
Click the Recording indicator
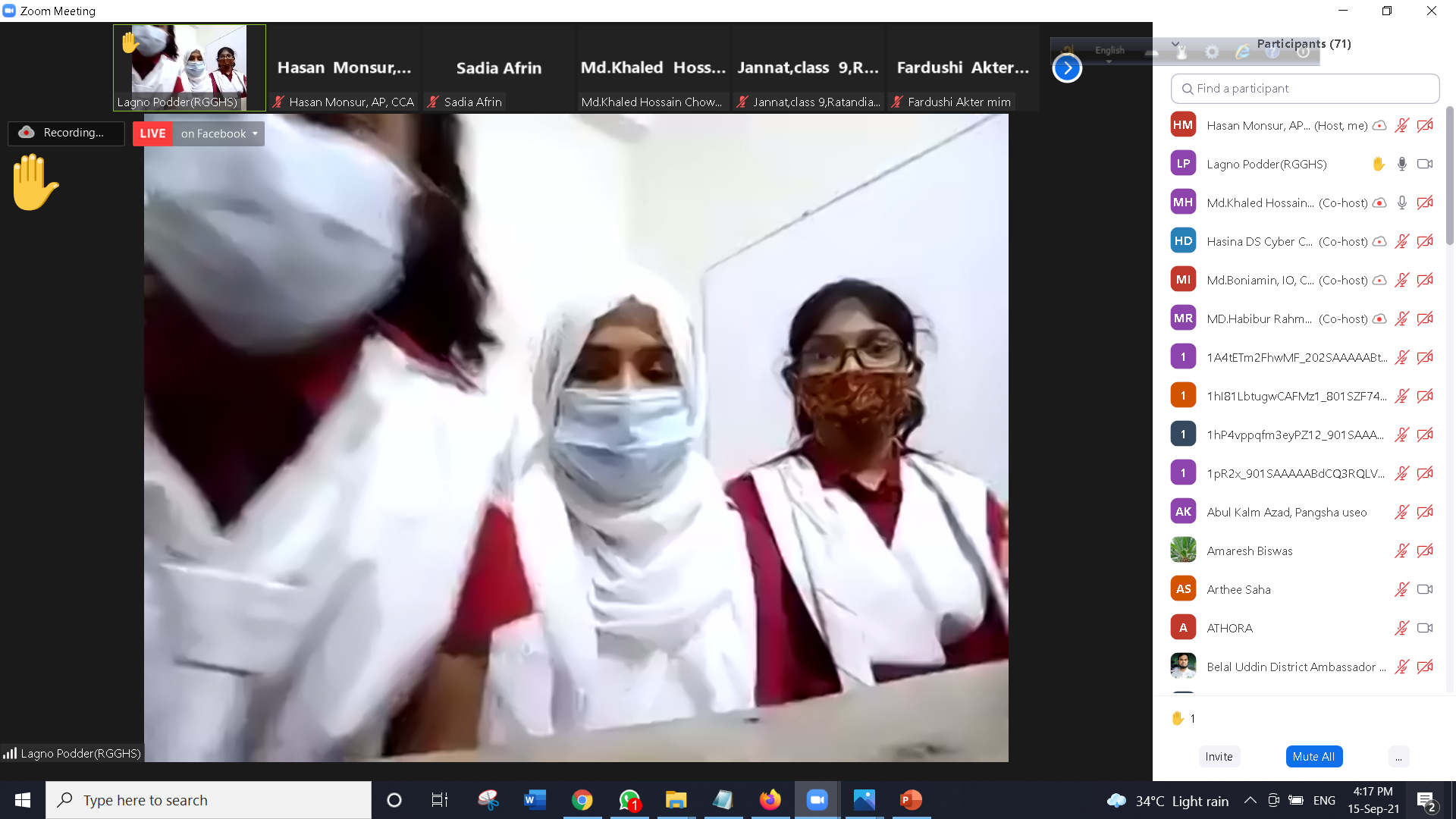[66, 133]
